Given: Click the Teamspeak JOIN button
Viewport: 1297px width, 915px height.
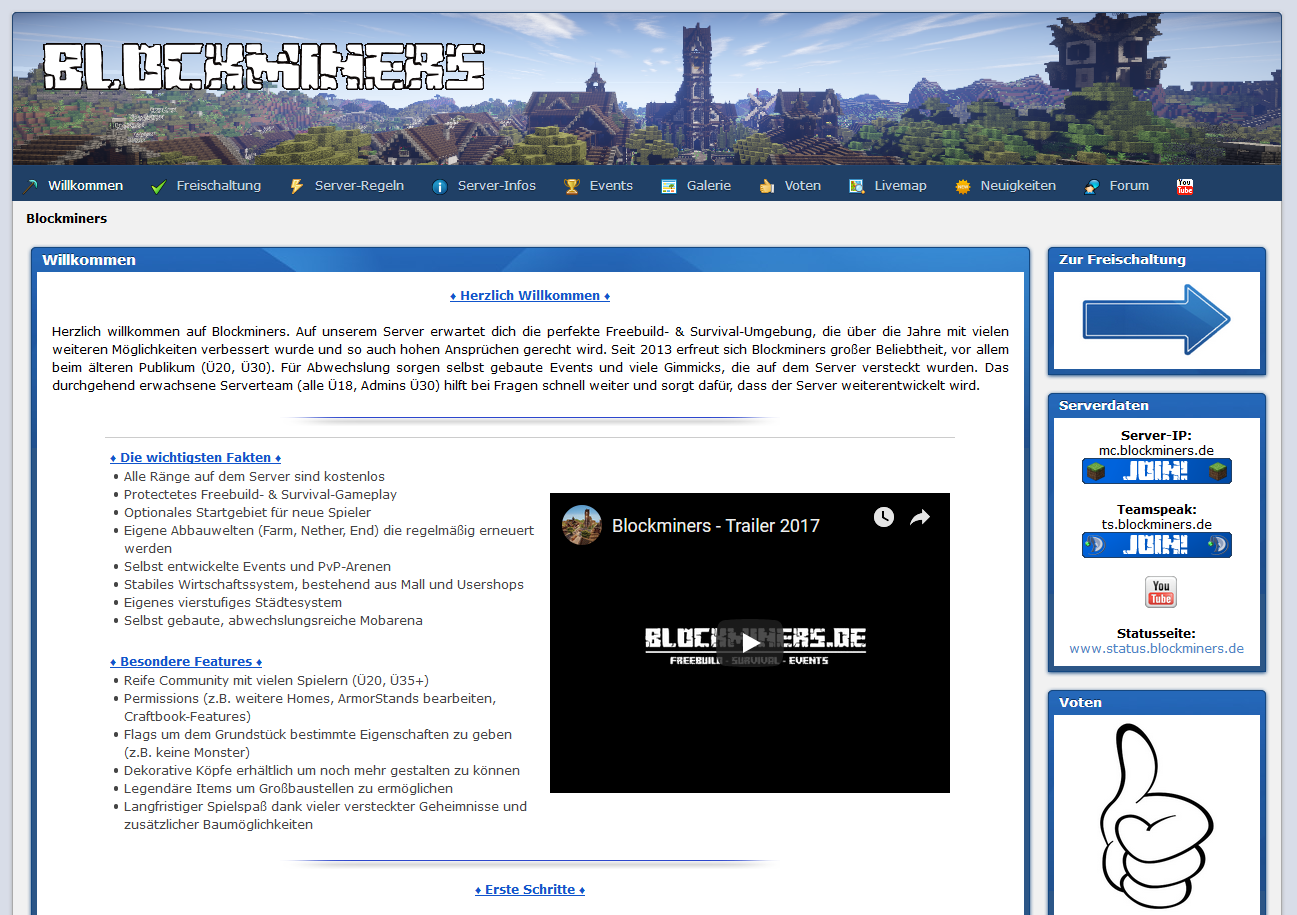Looking at the screenshot, I should point(1157,545).
